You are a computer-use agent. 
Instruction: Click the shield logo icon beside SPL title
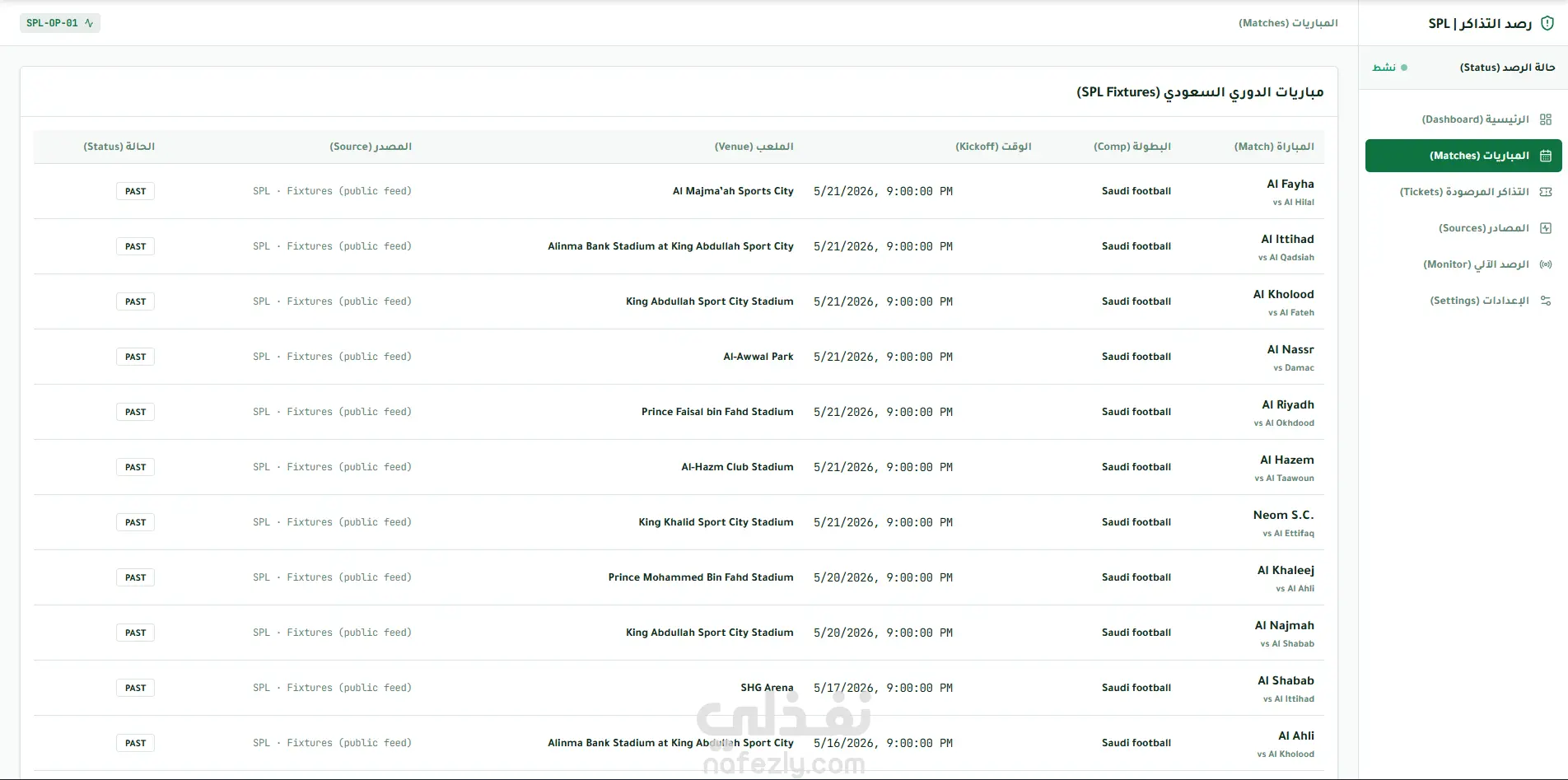click(1547, 23)
